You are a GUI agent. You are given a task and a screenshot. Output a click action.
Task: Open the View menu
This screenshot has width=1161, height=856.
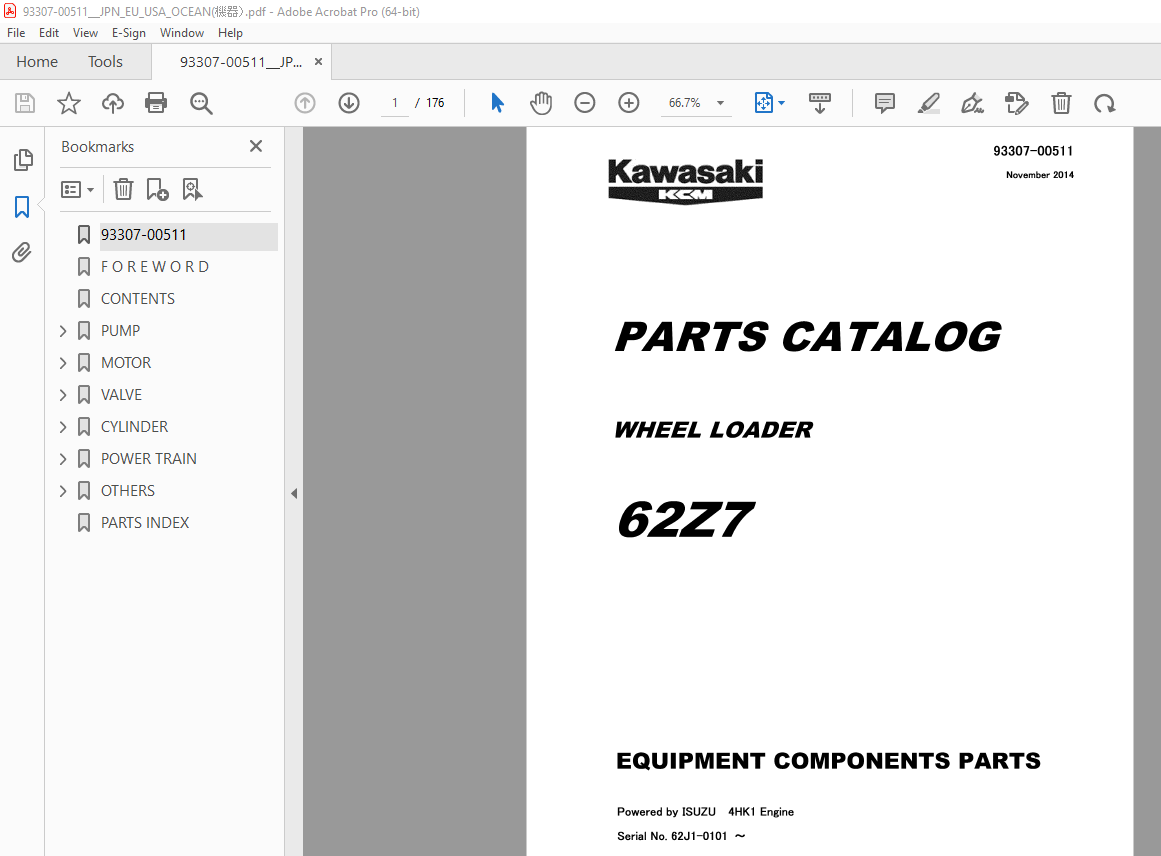click(85, 33)
